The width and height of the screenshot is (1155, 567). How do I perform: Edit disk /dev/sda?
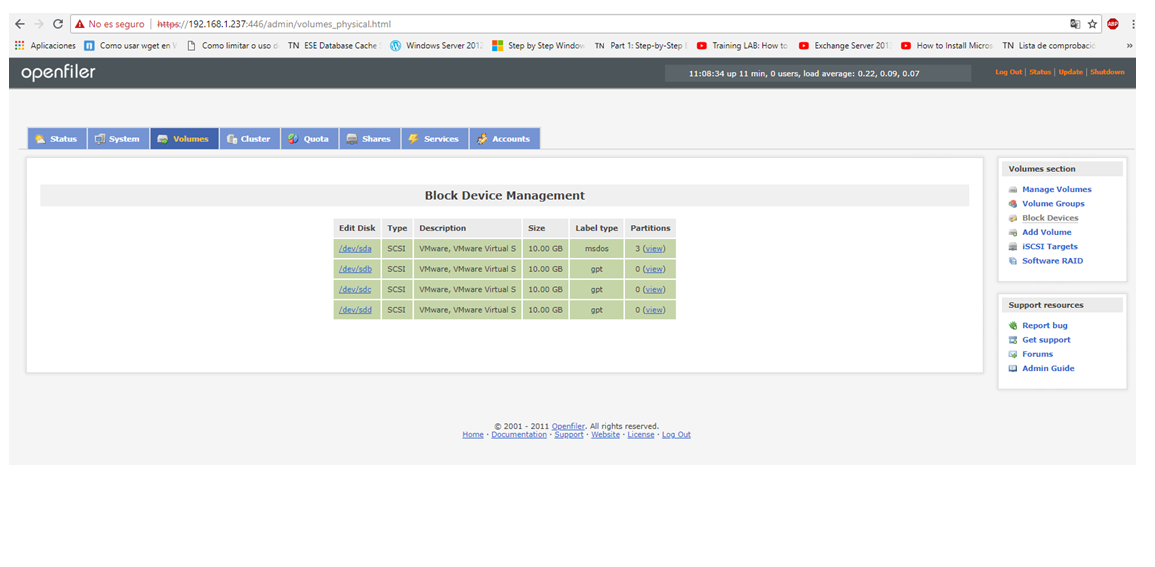355,249
